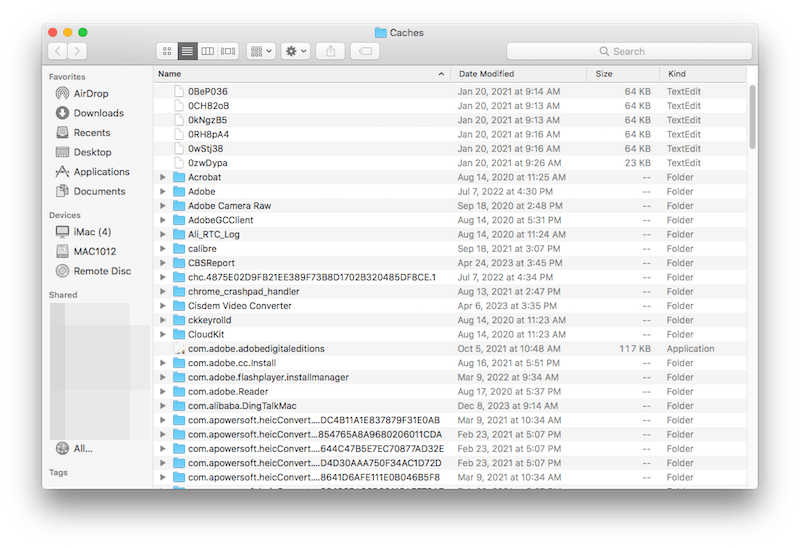
Task: Expand the chrome_crashpad_handler folder
Action: click(x=163, y=291)
